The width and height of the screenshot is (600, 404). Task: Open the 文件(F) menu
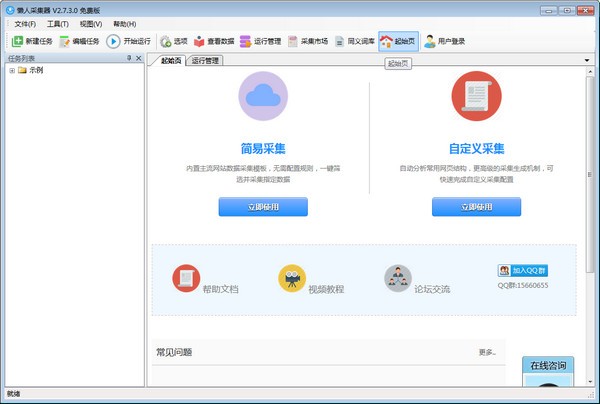[x=25, y=24]
